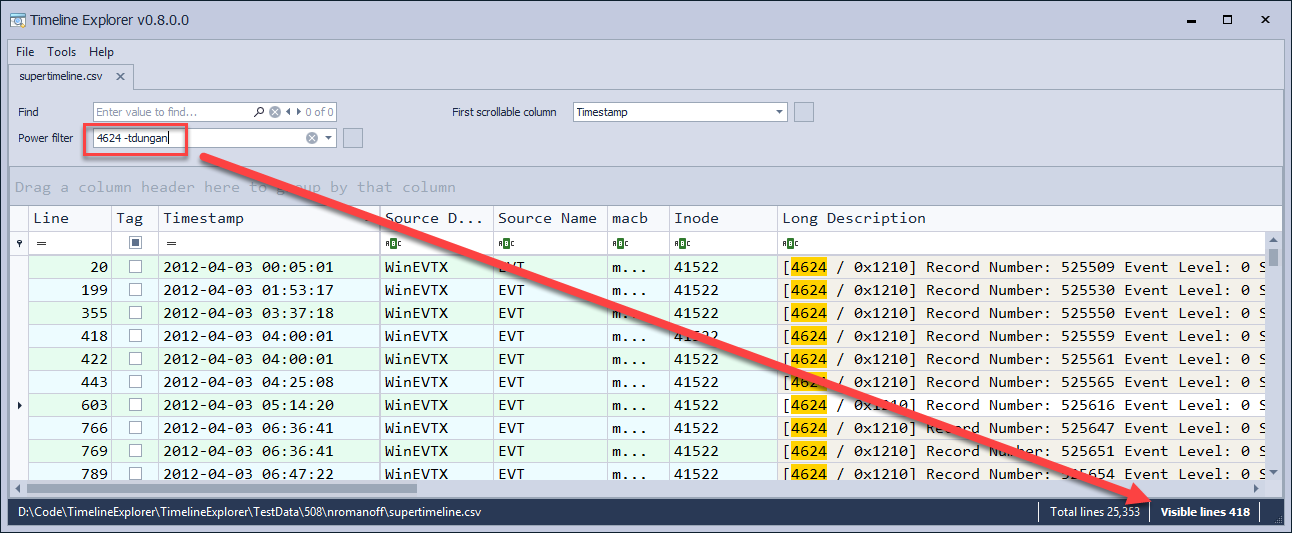The height and width of the screenshot is (533, 1292).
Task: Toggle the Tag filter row checkbox
Action: (x=135, y=243)
